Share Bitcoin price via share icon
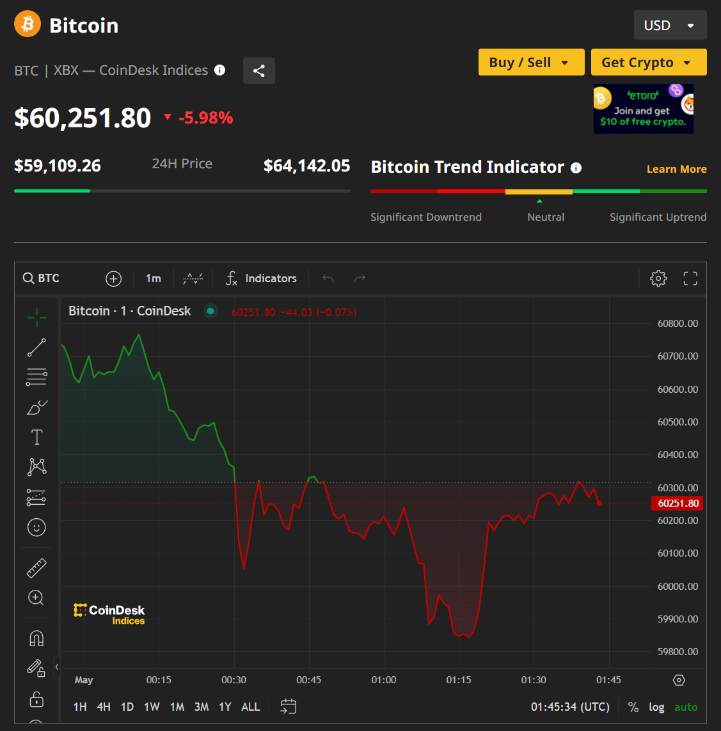 coord(259,70)
